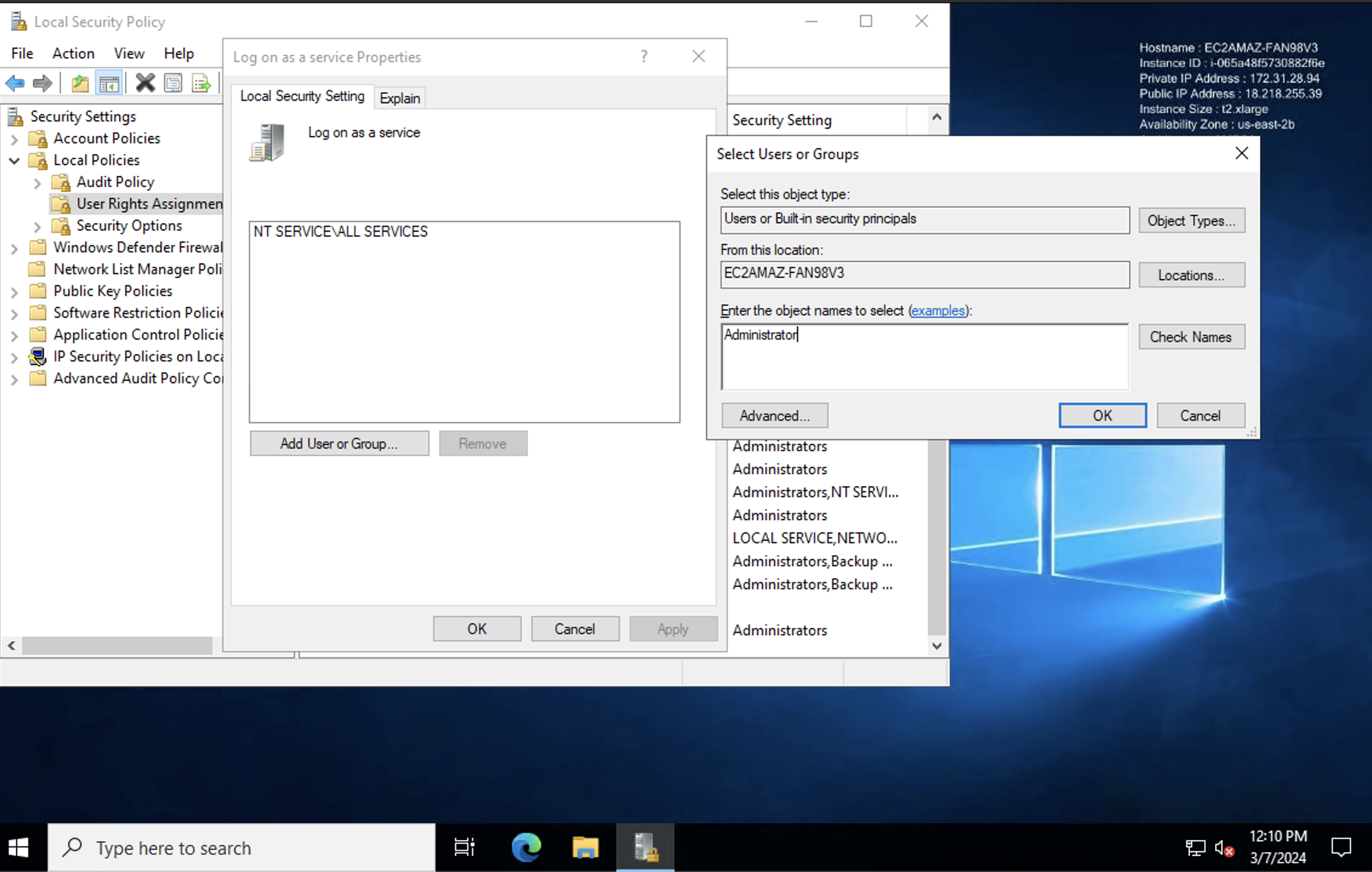Click the Up One Level folder icon
The image size is (1372, 872).
click(80, 83)
